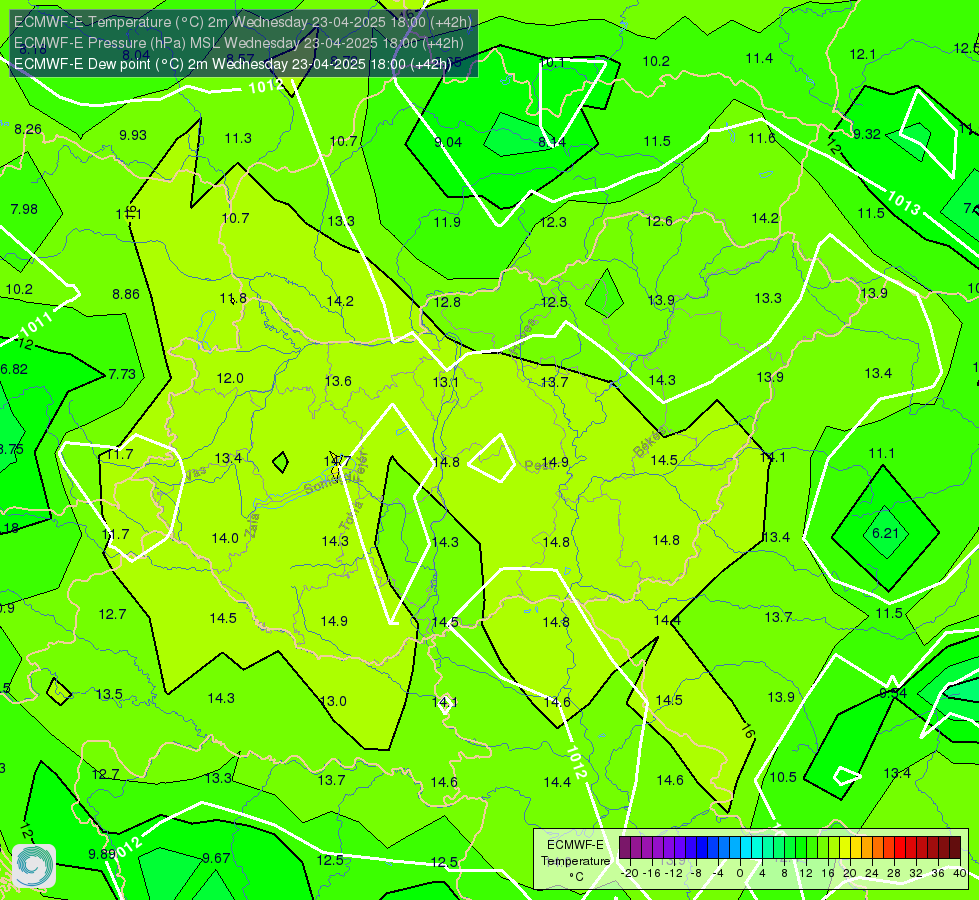
Task: Click the legend tick label 16
Action: click(x=828, y=873)
